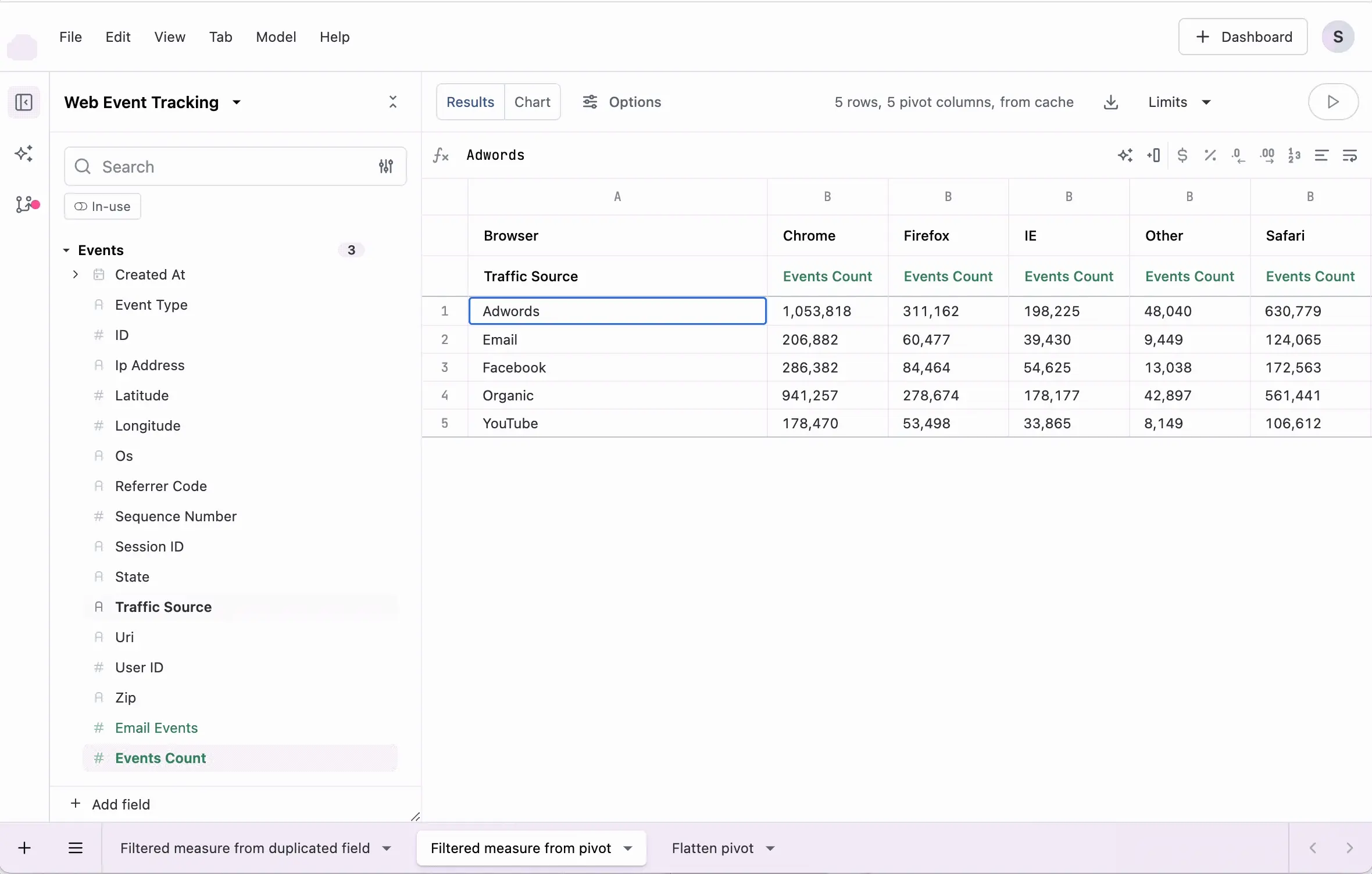Click the Created At calendar icon
1372x874 pixels.
(99, 274)
